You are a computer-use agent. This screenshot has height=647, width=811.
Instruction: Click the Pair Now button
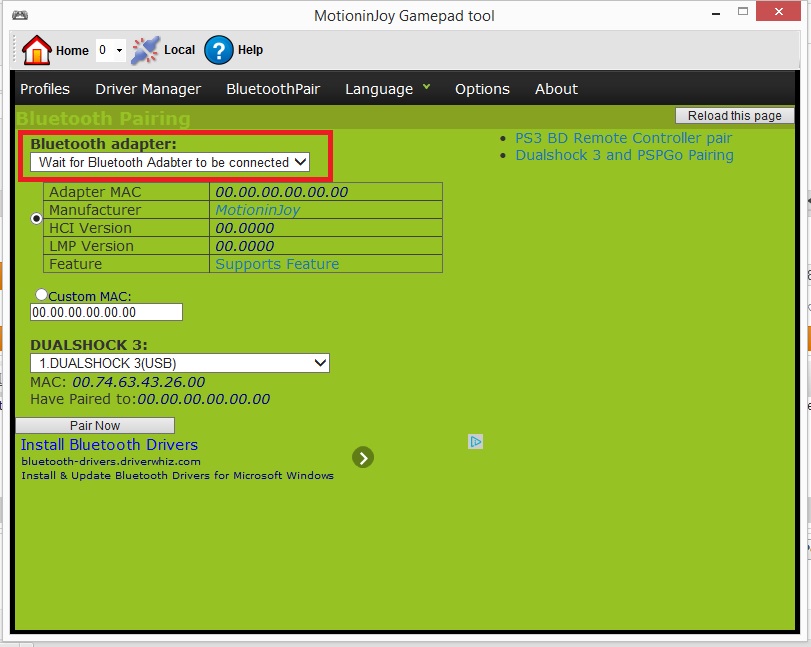pyautogui.click(x=95, y=426)
